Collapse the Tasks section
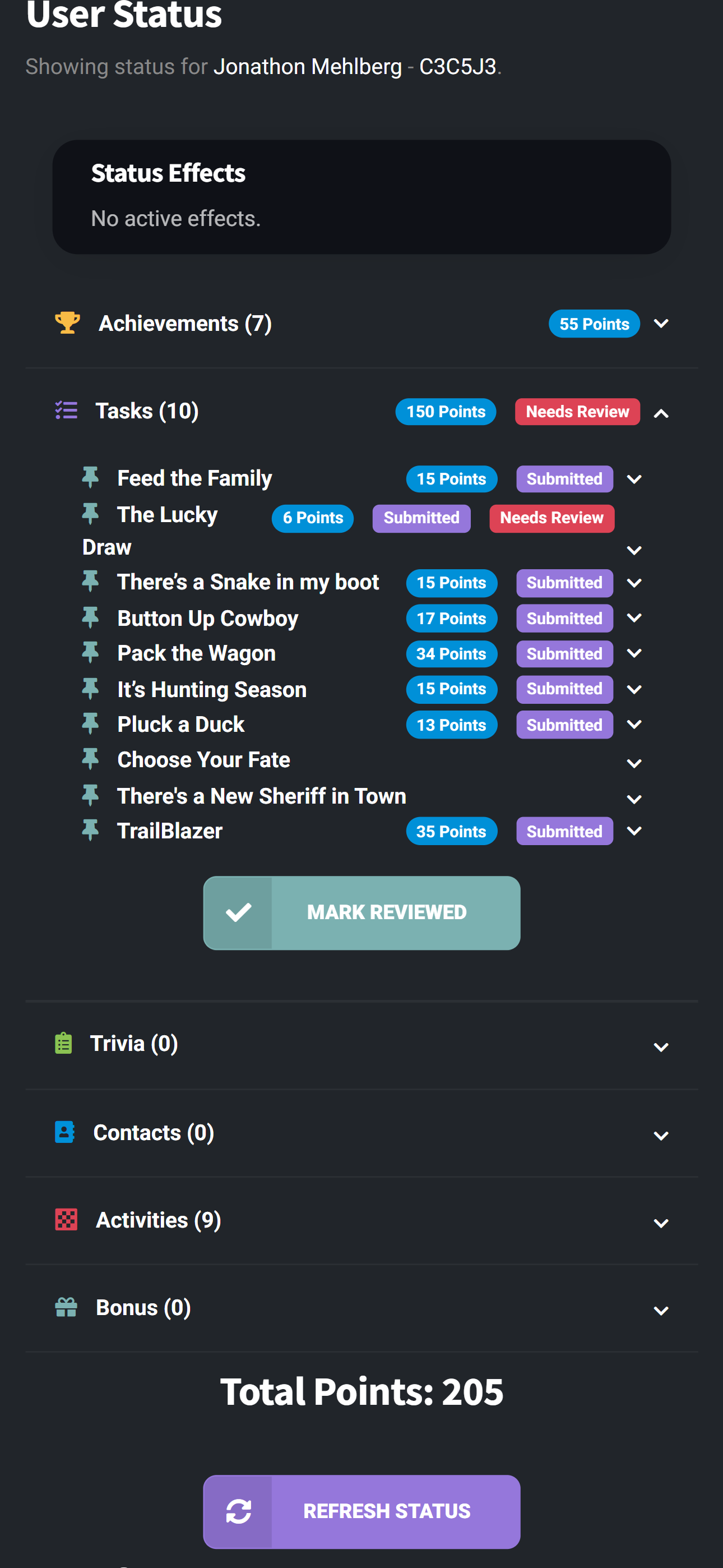The width and height of the screenshot is (723, 1568). tap(661, 412)
